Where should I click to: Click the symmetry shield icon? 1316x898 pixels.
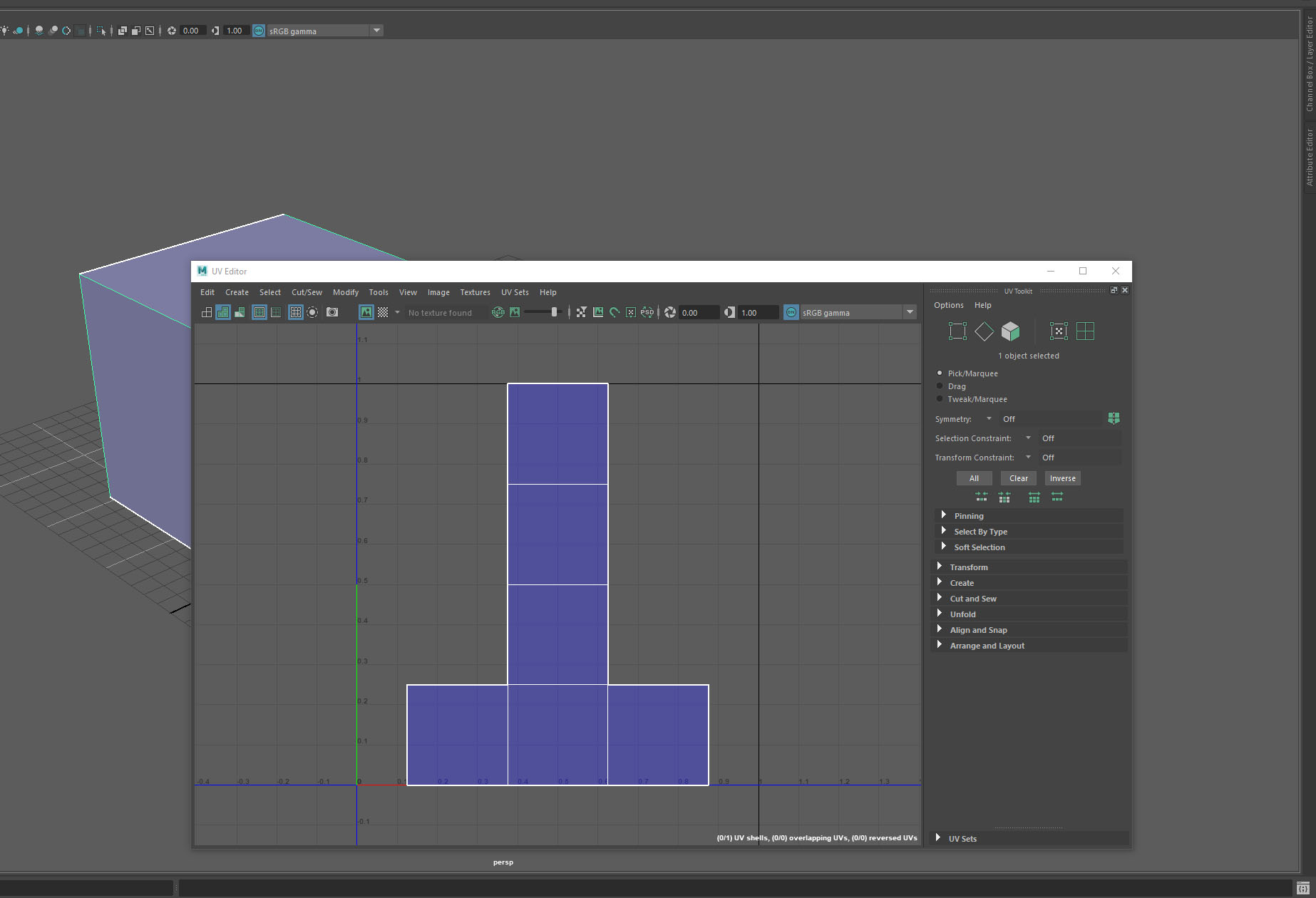1114,418
